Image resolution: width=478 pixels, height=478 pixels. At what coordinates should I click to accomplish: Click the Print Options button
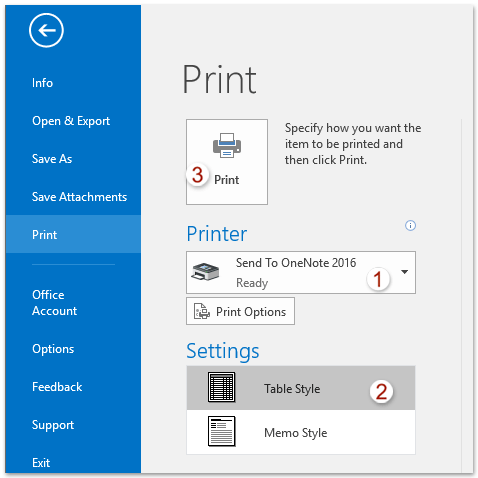[x=240, y=311]
